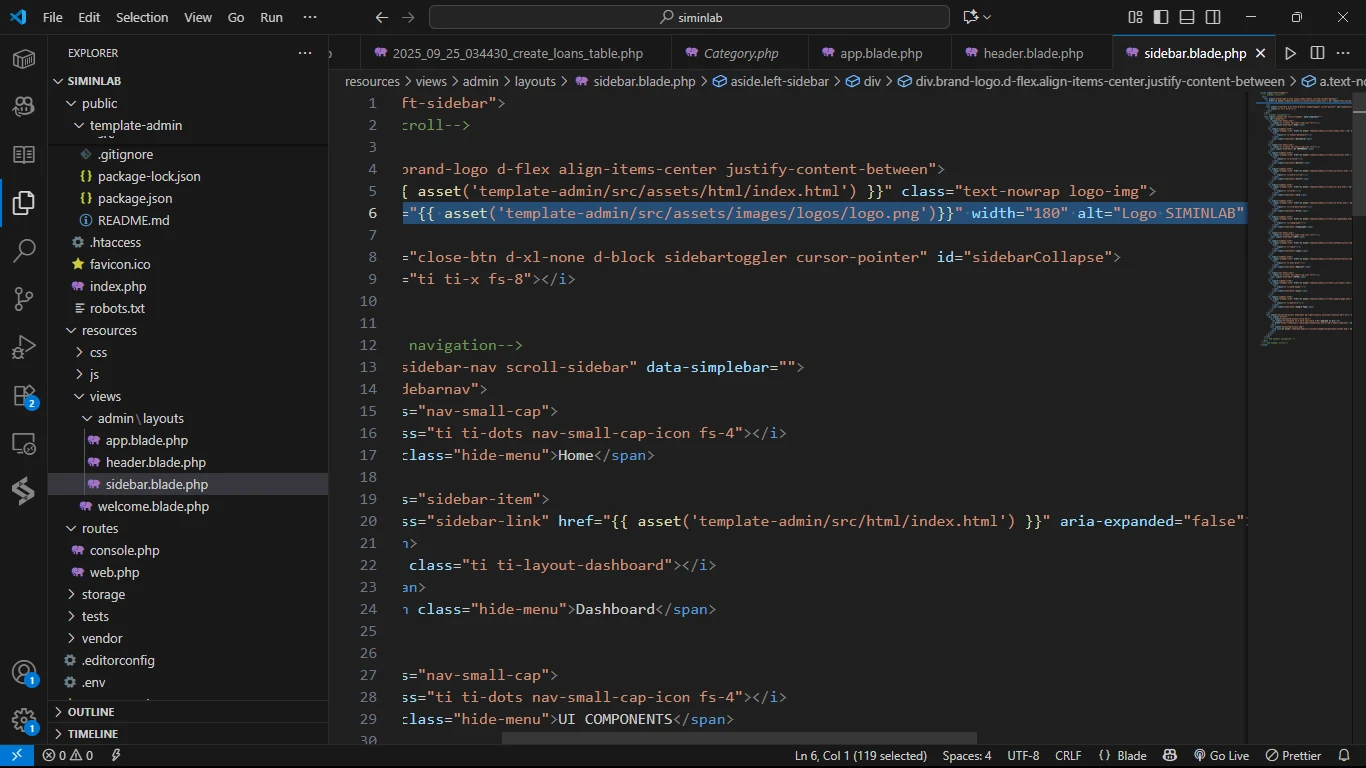Open the Selection menu
1366x768 pixels.
coord(142,17)
